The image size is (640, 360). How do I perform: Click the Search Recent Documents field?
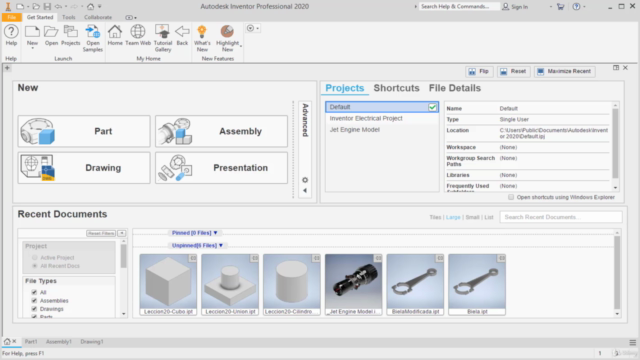(561, 217)
